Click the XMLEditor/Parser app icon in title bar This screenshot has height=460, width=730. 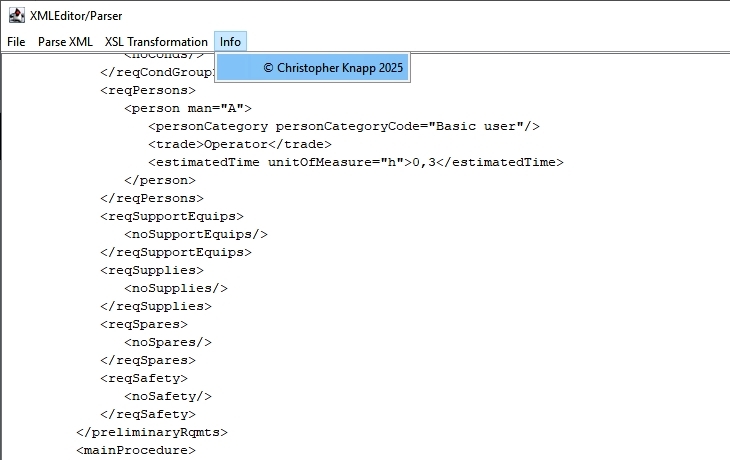click(15, 16)
